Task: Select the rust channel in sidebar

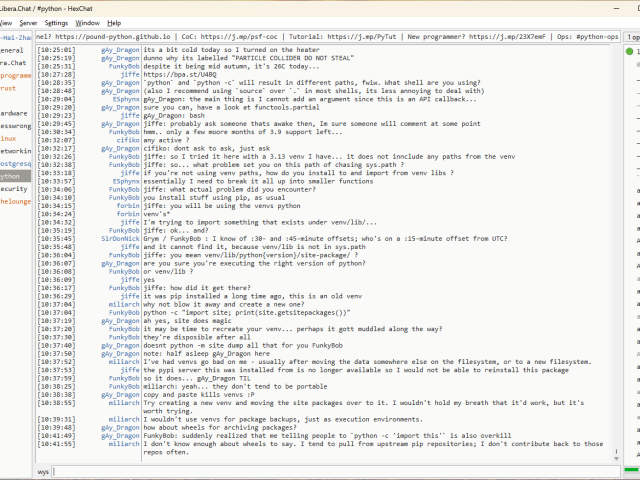Action: (8, 88)
